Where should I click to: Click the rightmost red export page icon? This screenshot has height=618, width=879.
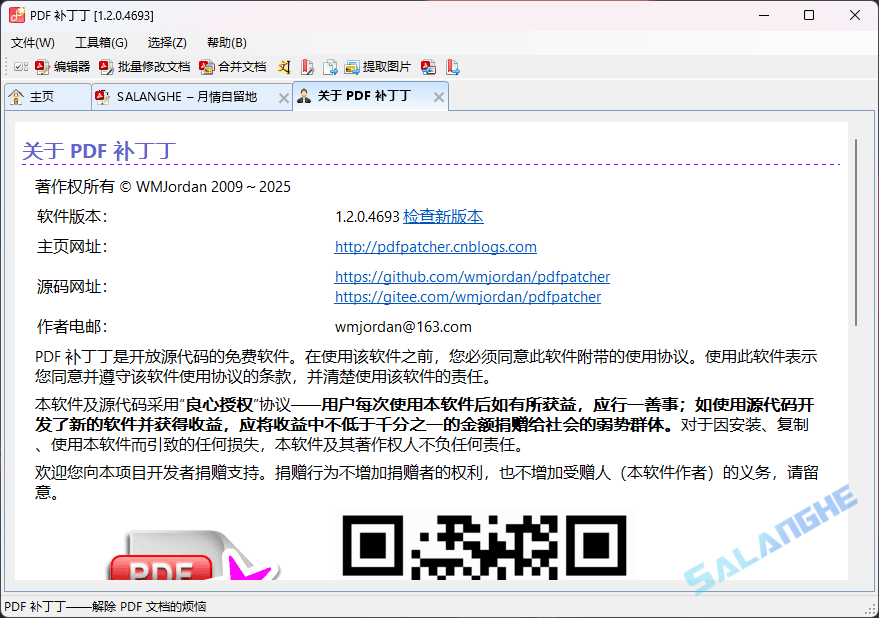pyautogui.click(x=453, y=66)
